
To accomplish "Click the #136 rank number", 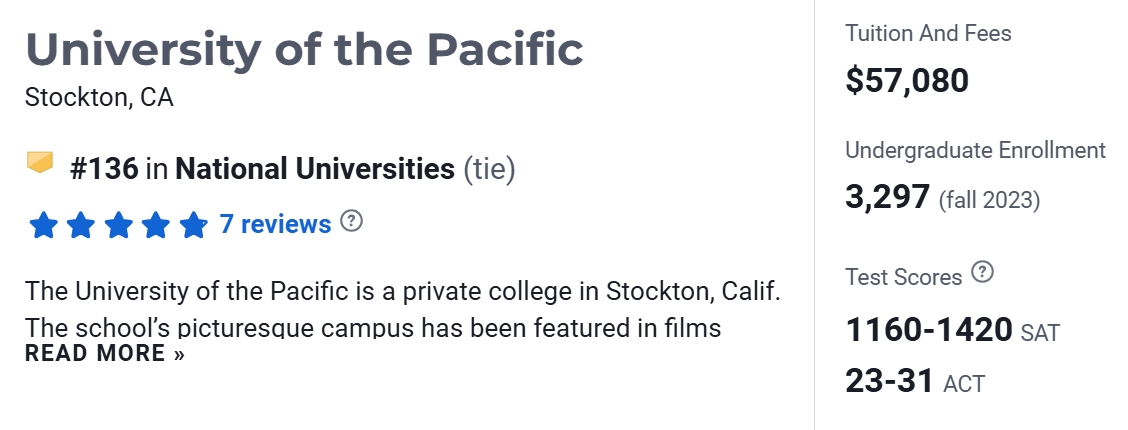I will 104,169.
